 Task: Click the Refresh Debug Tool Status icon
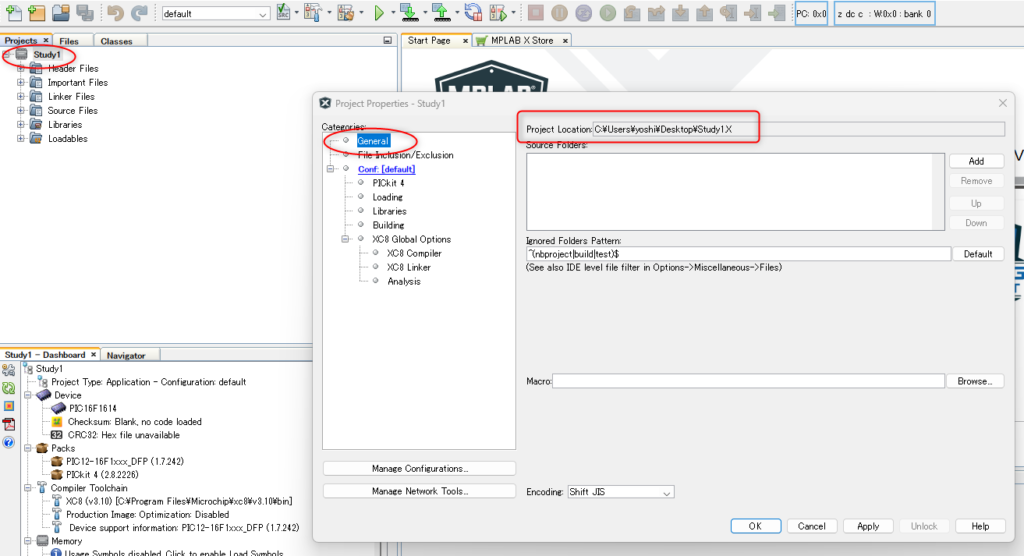[9, 388]
